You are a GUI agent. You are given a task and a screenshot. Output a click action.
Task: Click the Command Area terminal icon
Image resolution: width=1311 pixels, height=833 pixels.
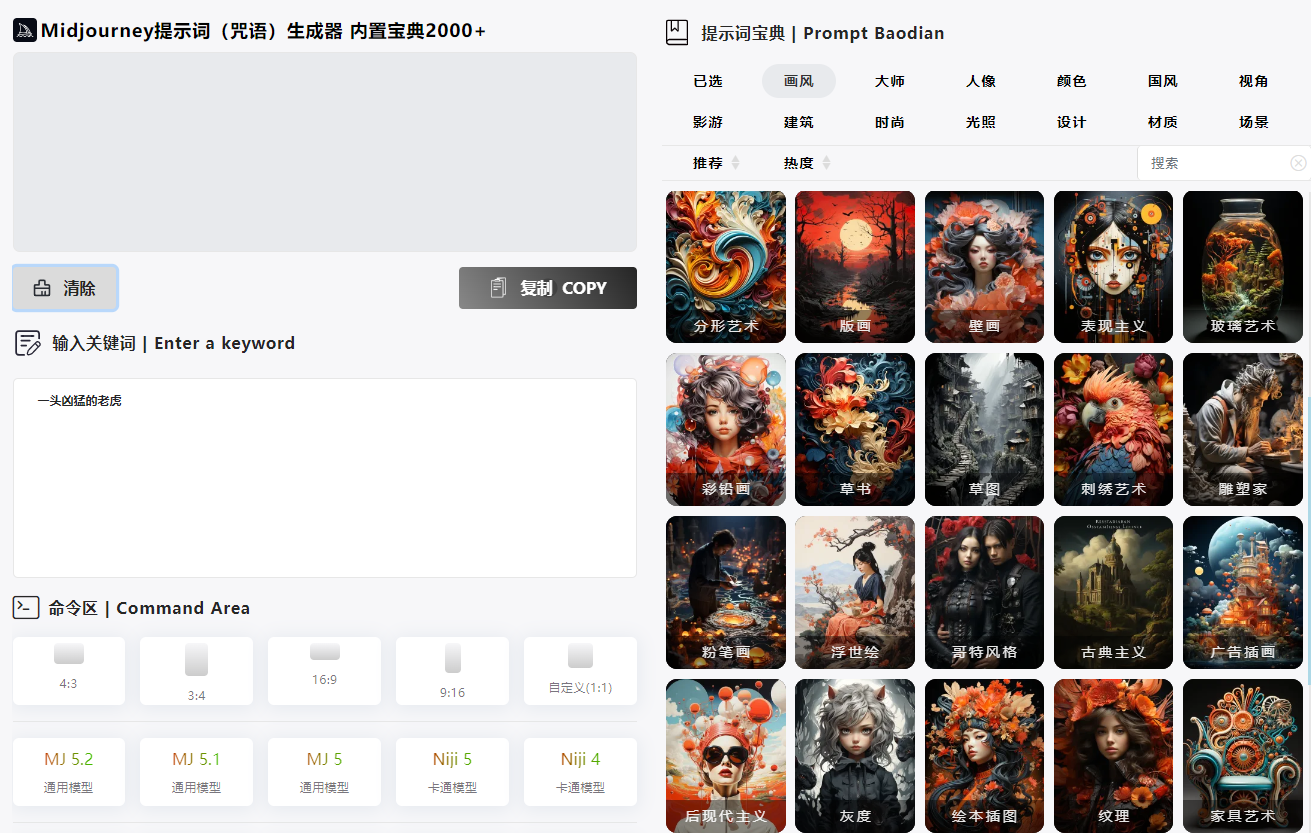pos(26,607)
